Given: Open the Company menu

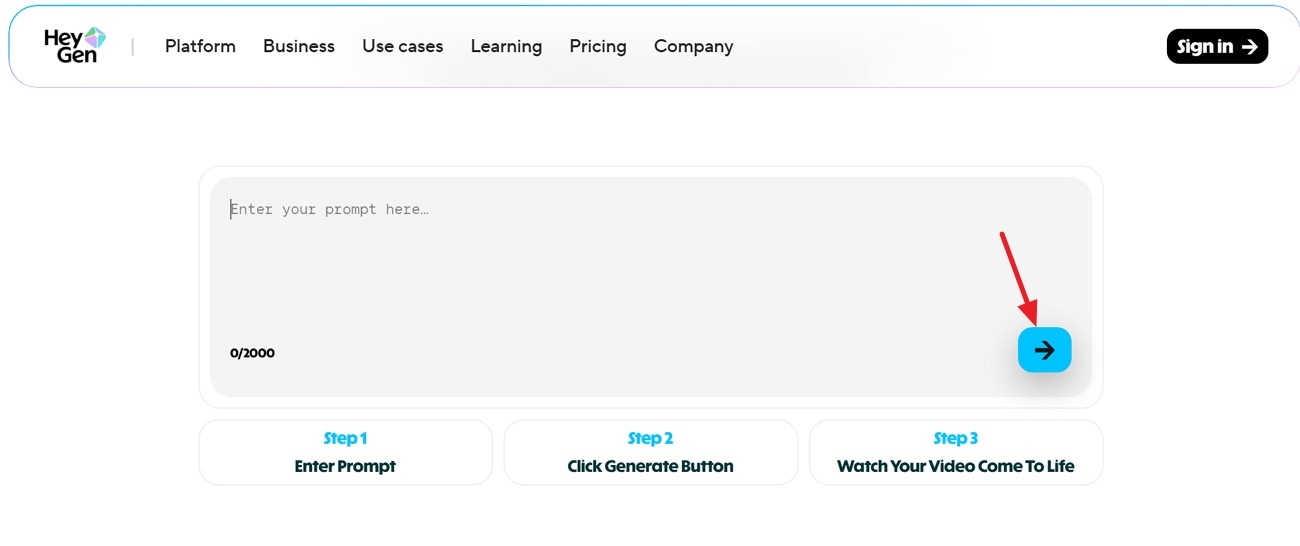Looking at the screenshot, I should point(693,46).
